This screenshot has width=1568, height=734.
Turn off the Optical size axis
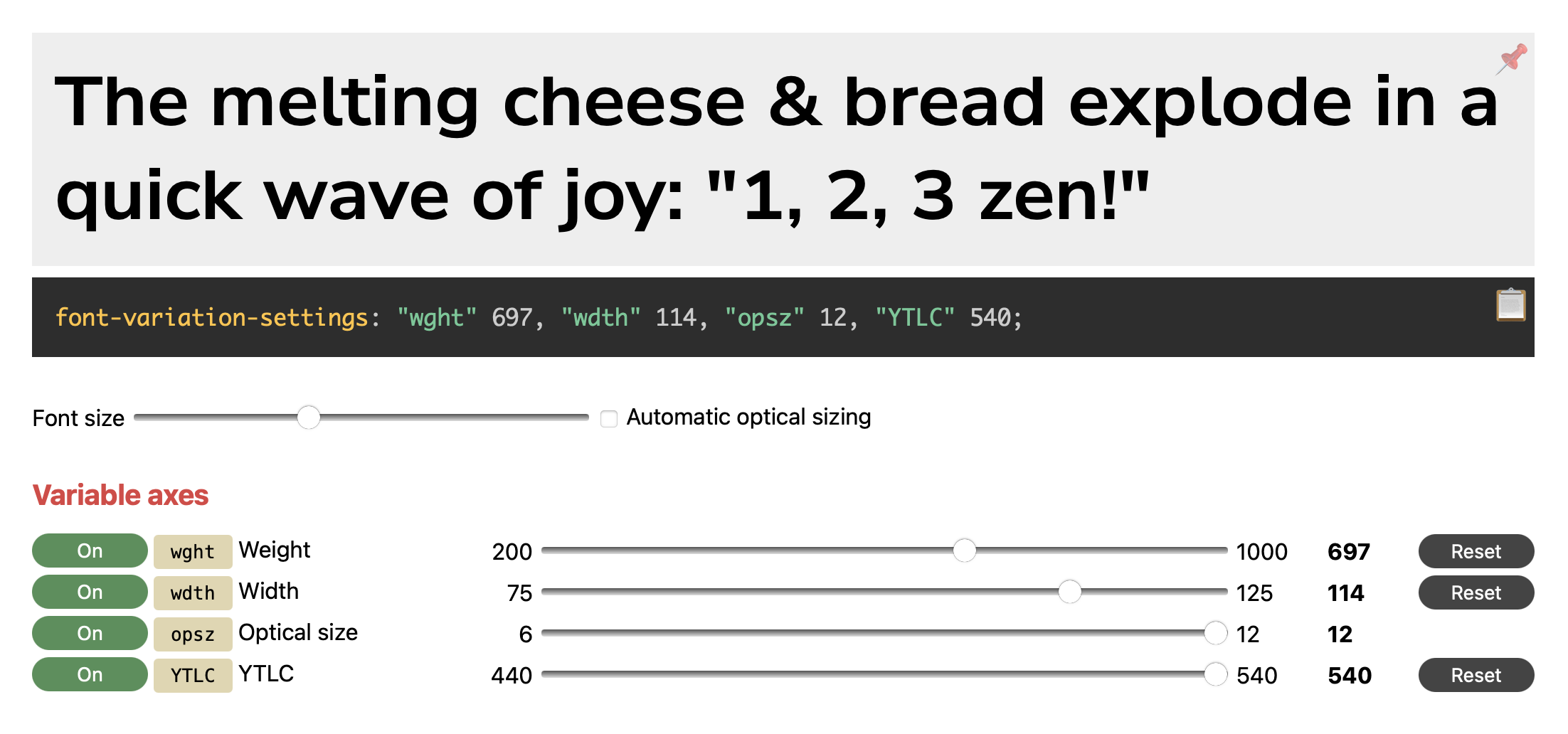click(90, 634)
